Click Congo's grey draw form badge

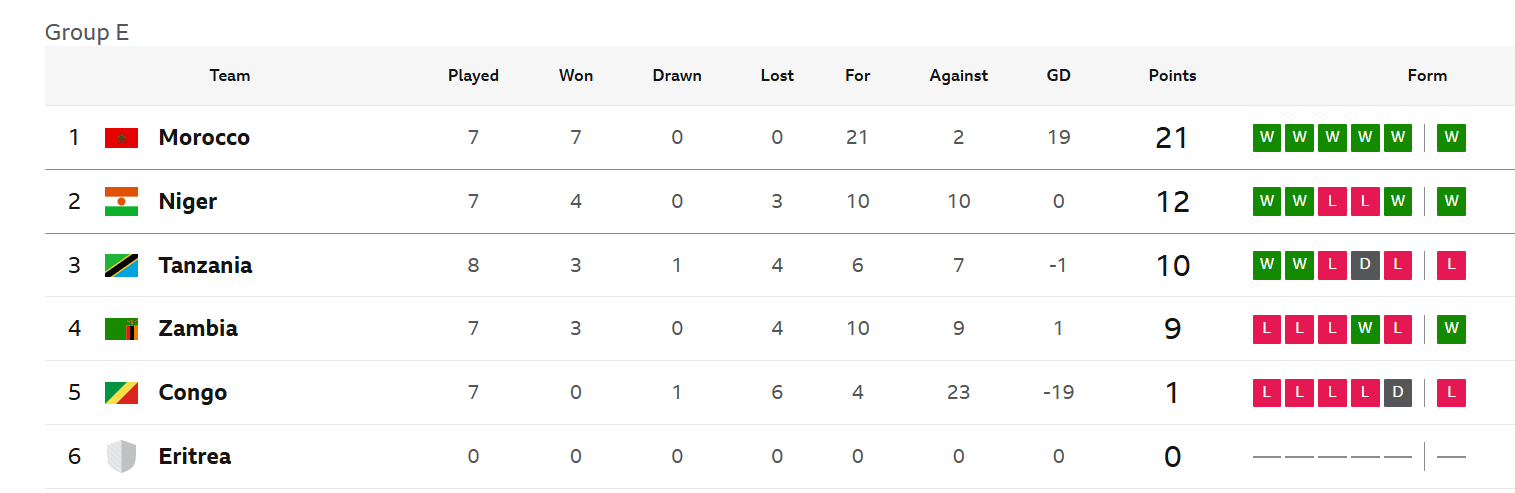1397,393
